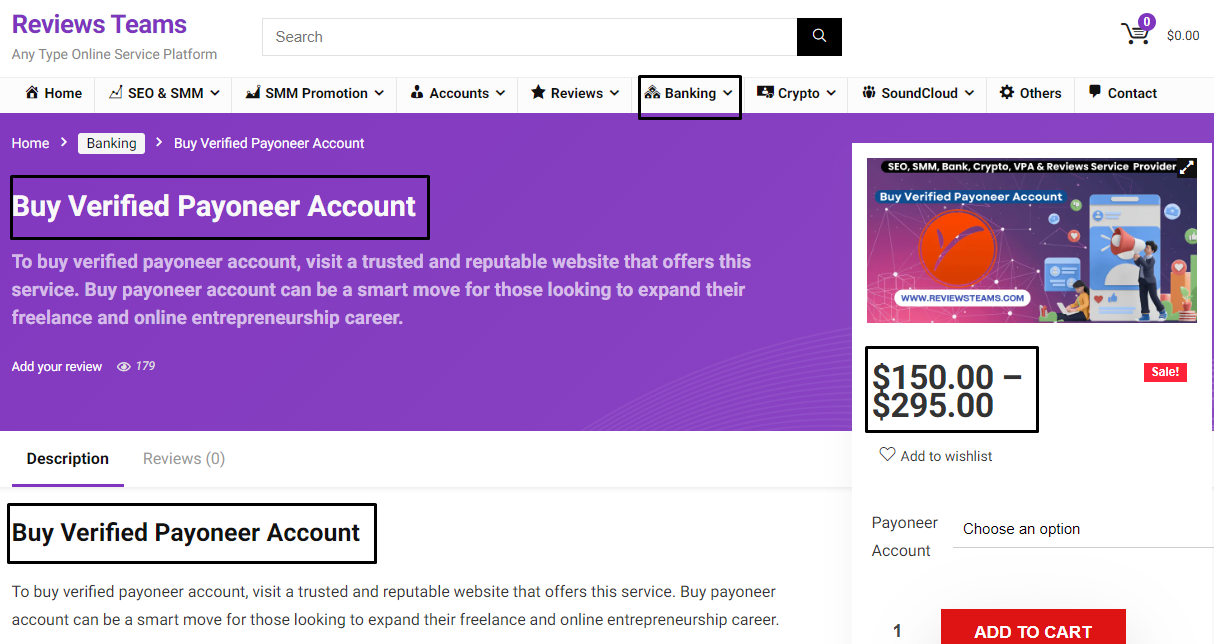Open the shopping cart icon
This screenshot has height=644, width=1214.
(x=1136, y=33)
